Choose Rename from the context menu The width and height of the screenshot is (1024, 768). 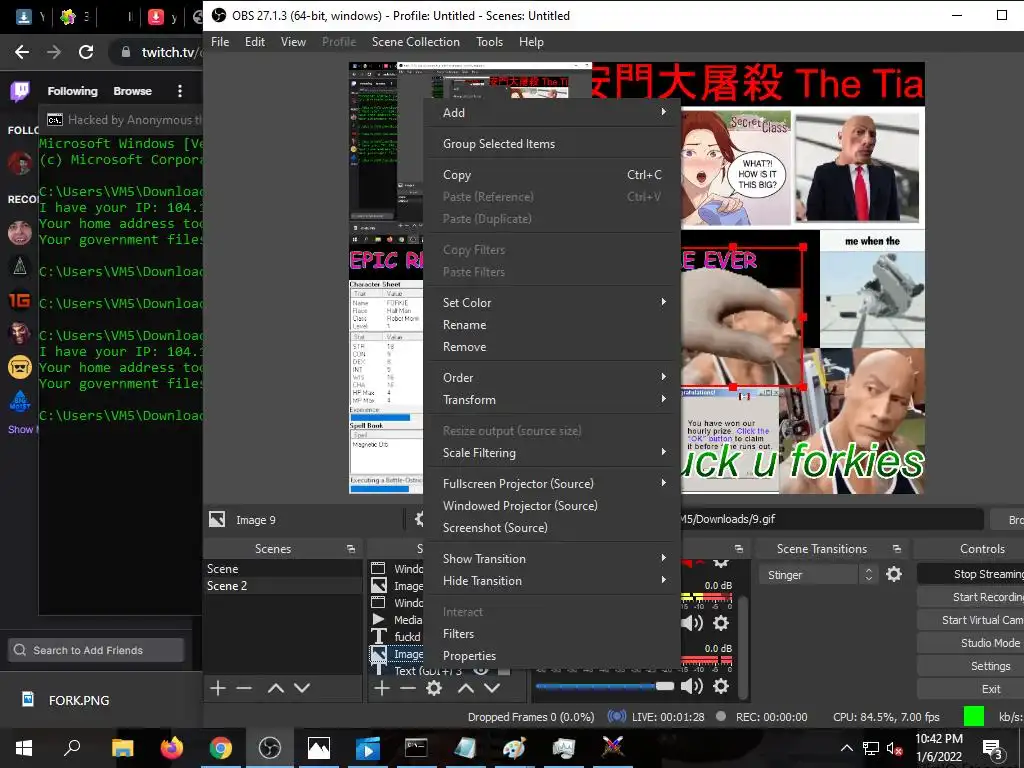552,325
